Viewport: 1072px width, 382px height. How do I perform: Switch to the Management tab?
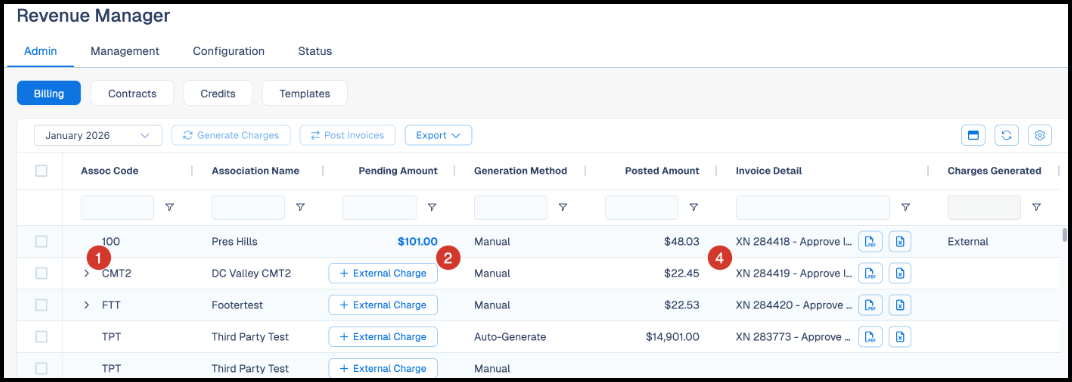(x=125, y=51)
